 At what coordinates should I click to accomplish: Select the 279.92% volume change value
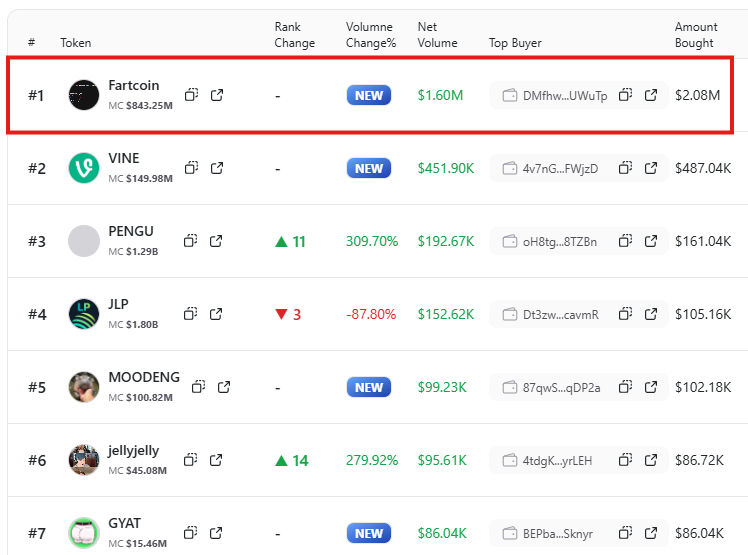tap(372, 460)
